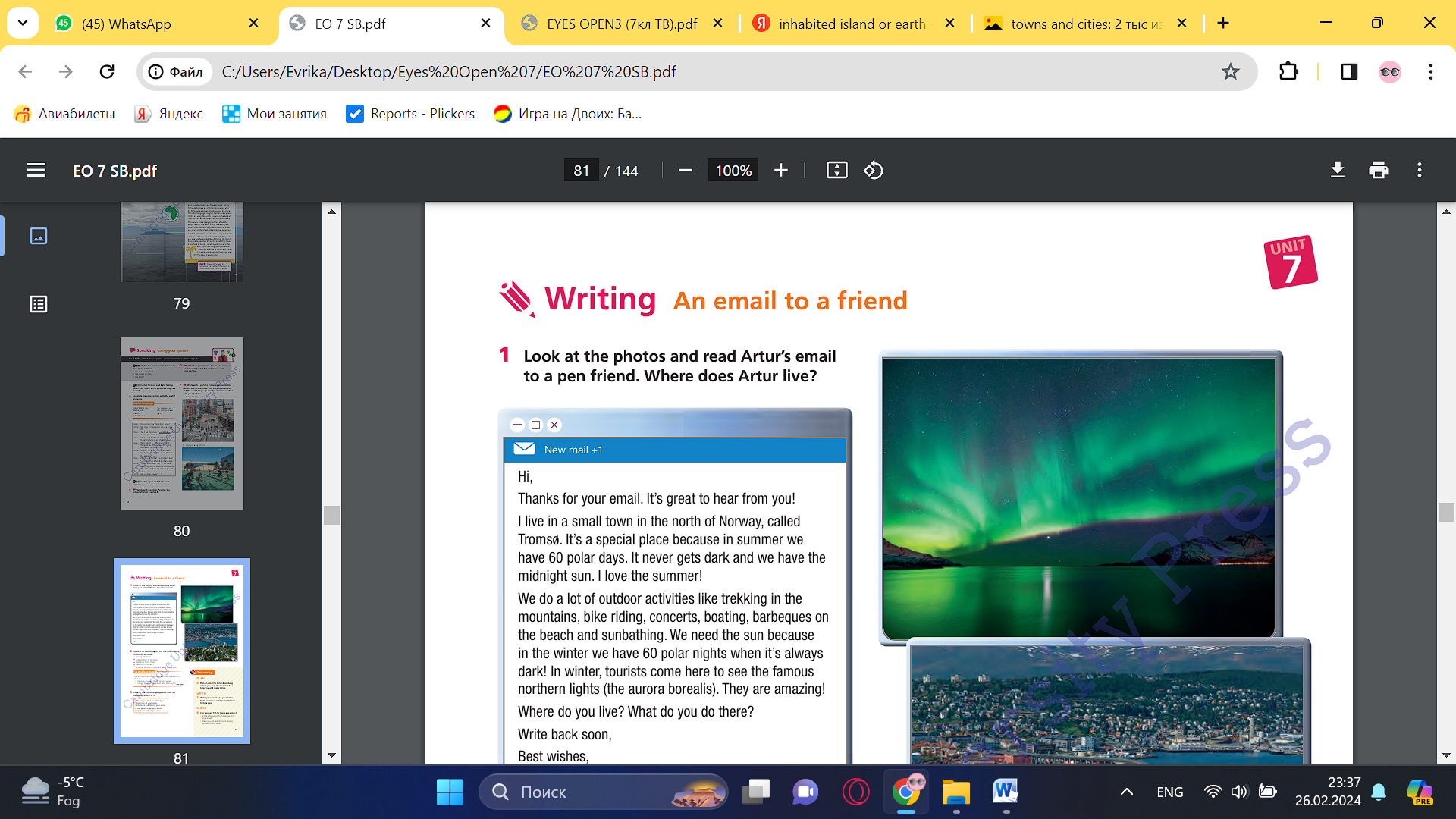Fit PDF to page
The width and height of the screenshot is (1456, 819).
[837, 170]
